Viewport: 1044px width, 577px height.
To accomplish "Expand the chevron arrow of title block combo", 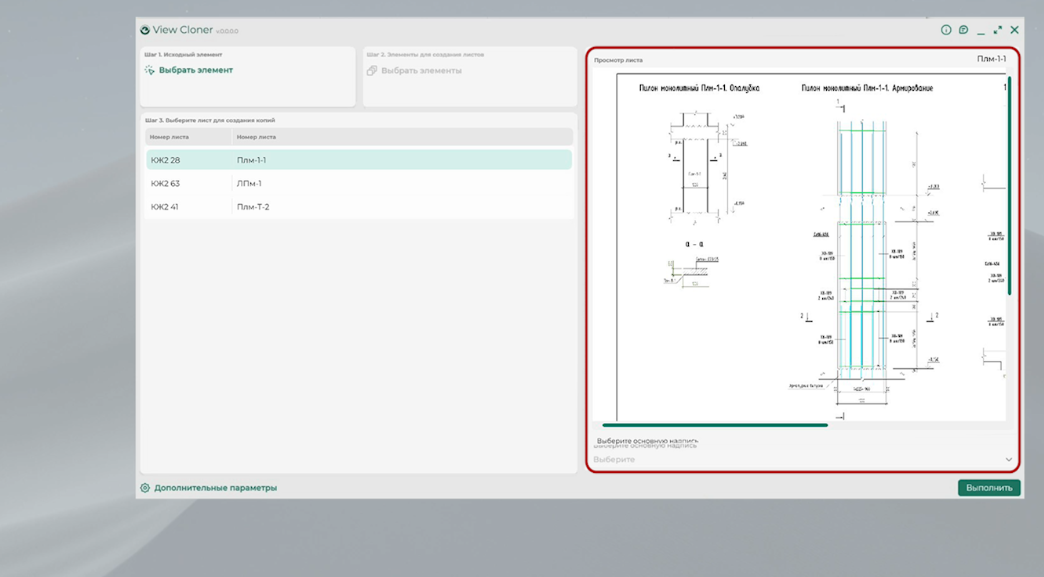I will point(1009,460).
